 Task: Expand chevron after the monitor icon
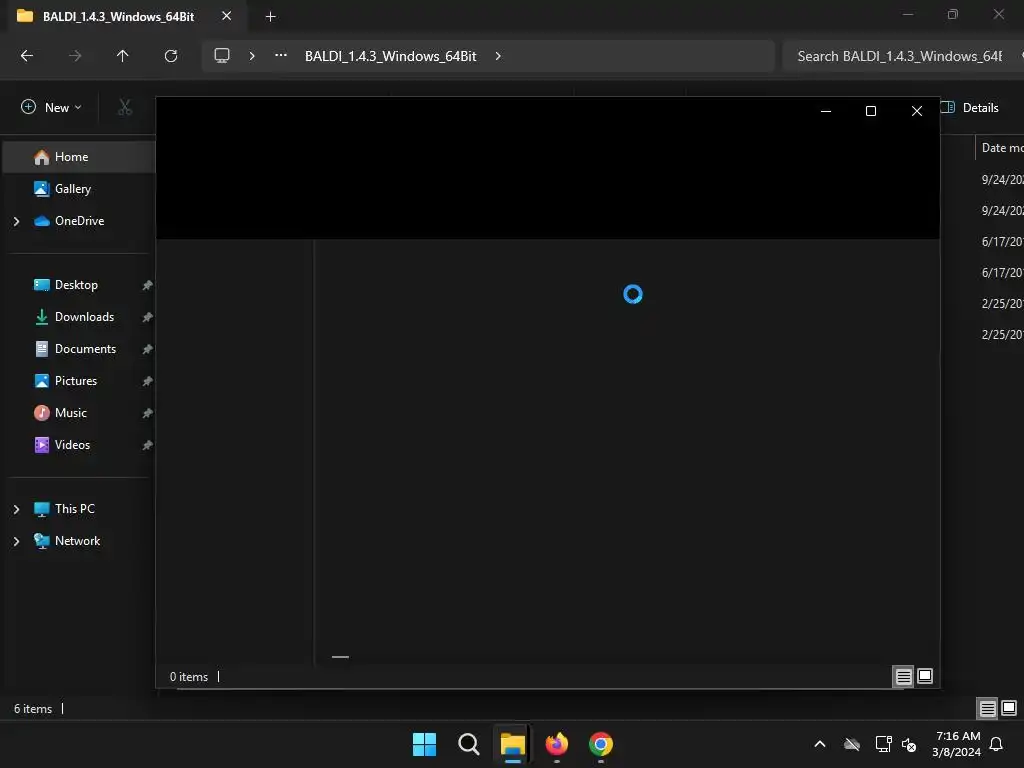252,56
